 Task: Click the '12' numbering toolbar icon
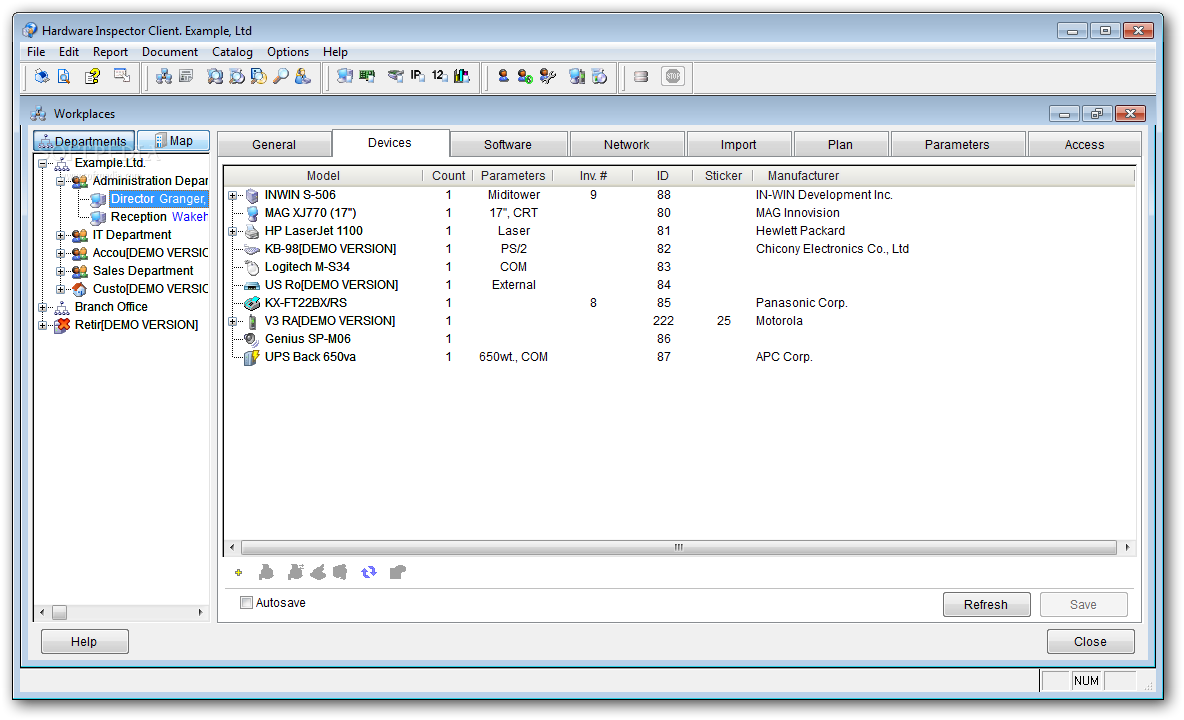coord(439,76)
